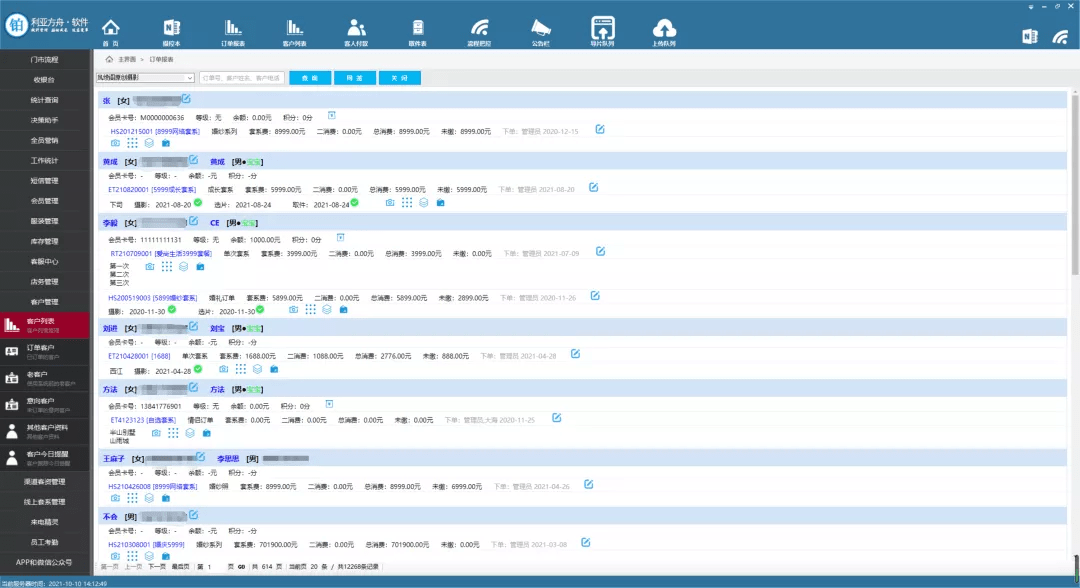The height and width of the screenshot is (588, 1080).
Task: Select 员工考勤 in left sidebar
Action: point(45,542)
